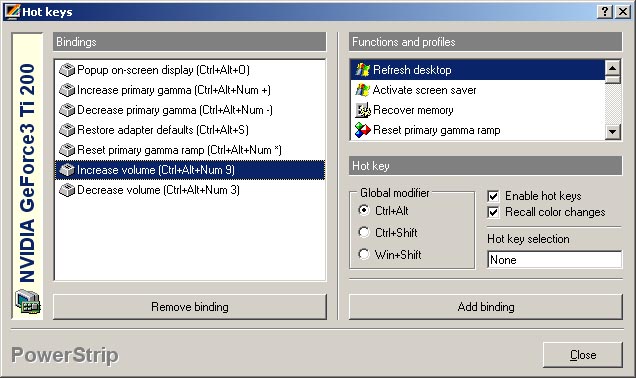Click the Reset primary gamma ramp color icon
636x378 pixels.
click(362, 130)
